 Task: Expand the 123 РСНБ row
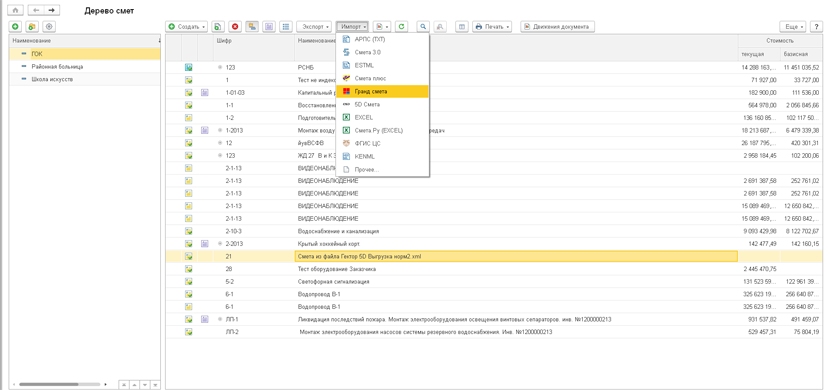220,67
